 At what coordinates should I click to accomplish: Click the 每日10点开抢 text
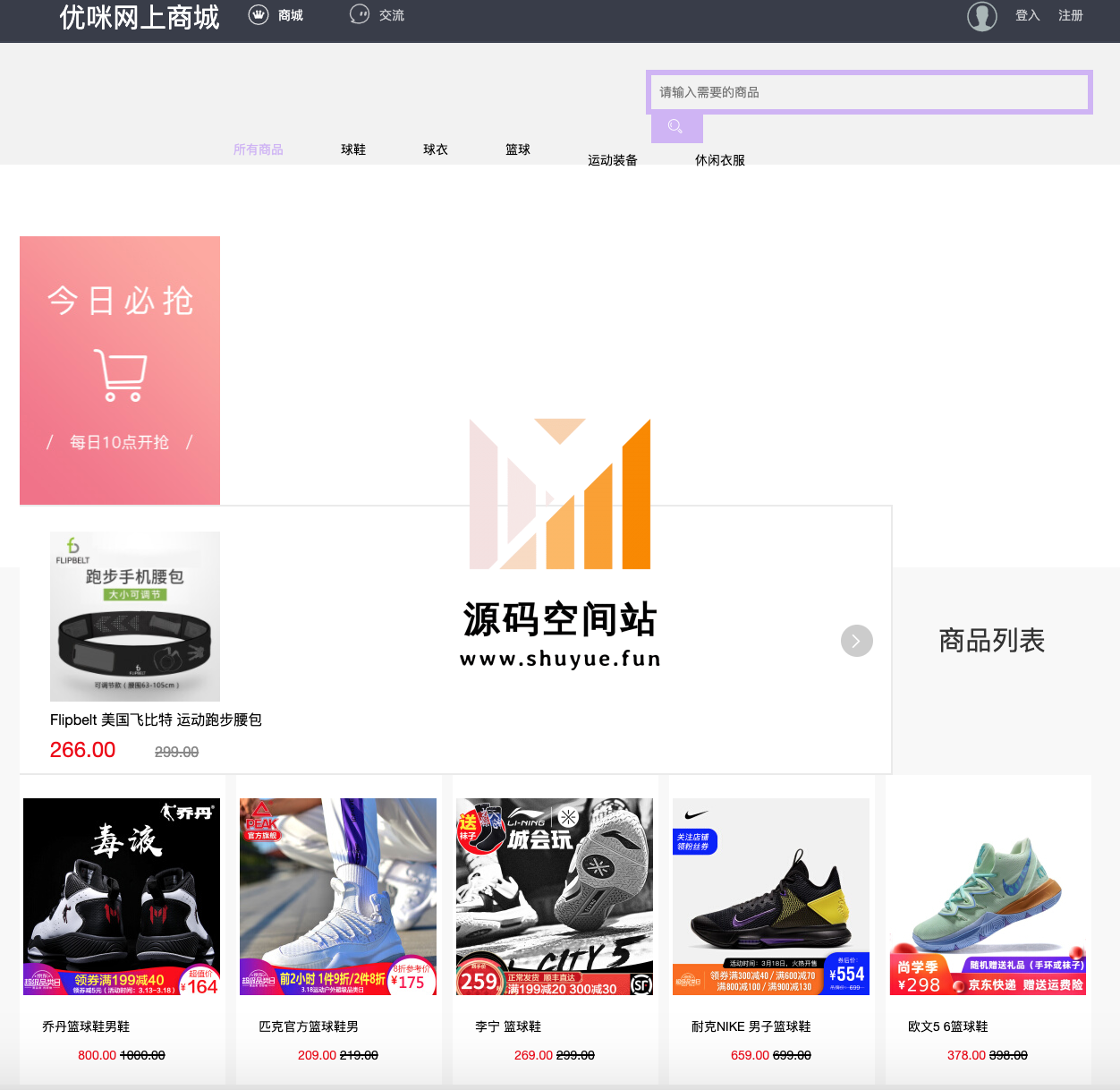coord(120,442)
